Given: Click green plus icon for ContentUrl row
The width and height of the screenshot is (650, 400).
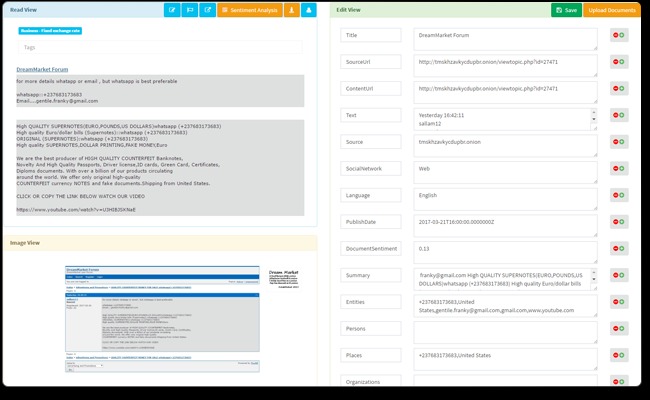Looking at the screenshot, I should (622, 88).
